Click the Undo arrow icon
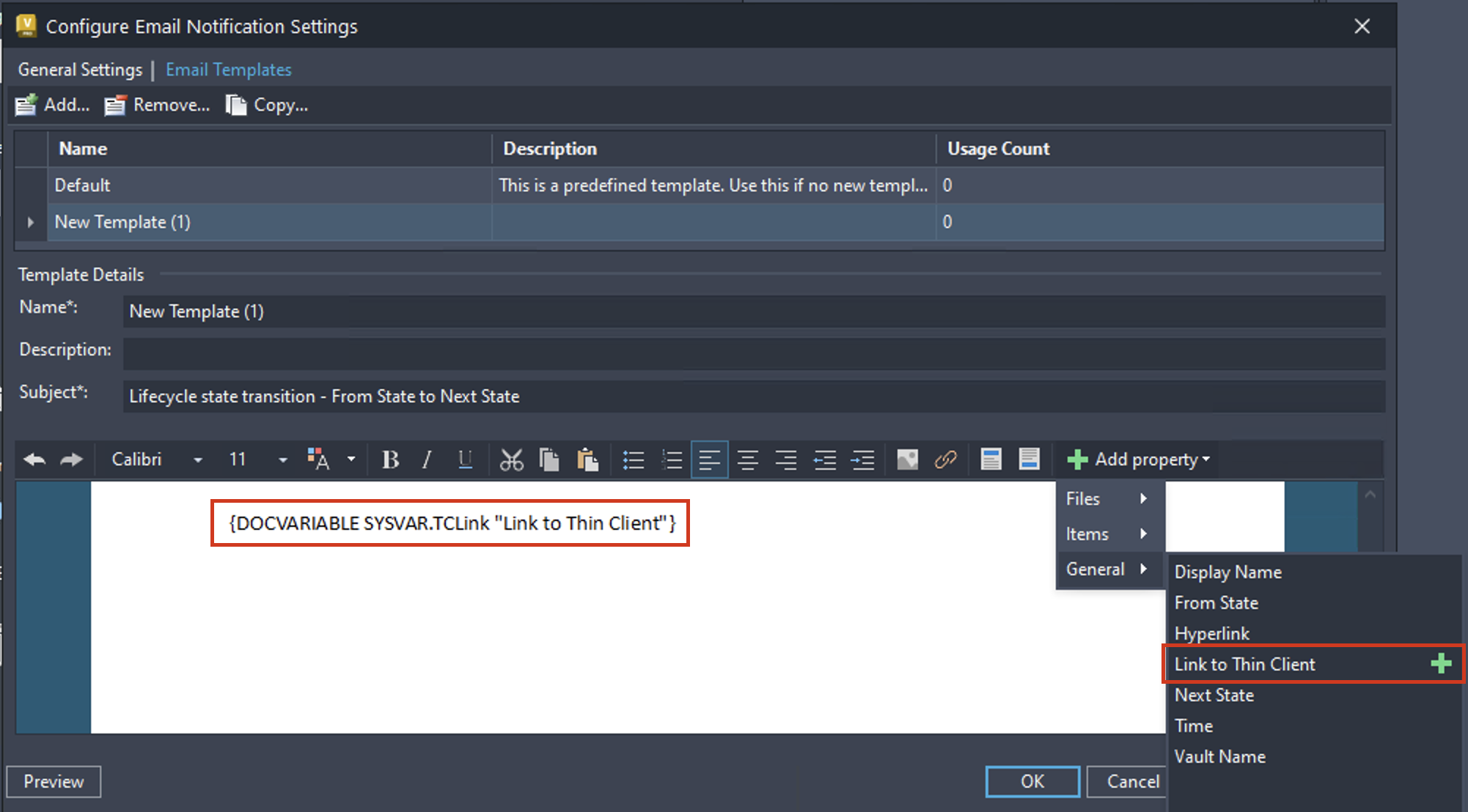1468x812 pixels. pos(34,459)
